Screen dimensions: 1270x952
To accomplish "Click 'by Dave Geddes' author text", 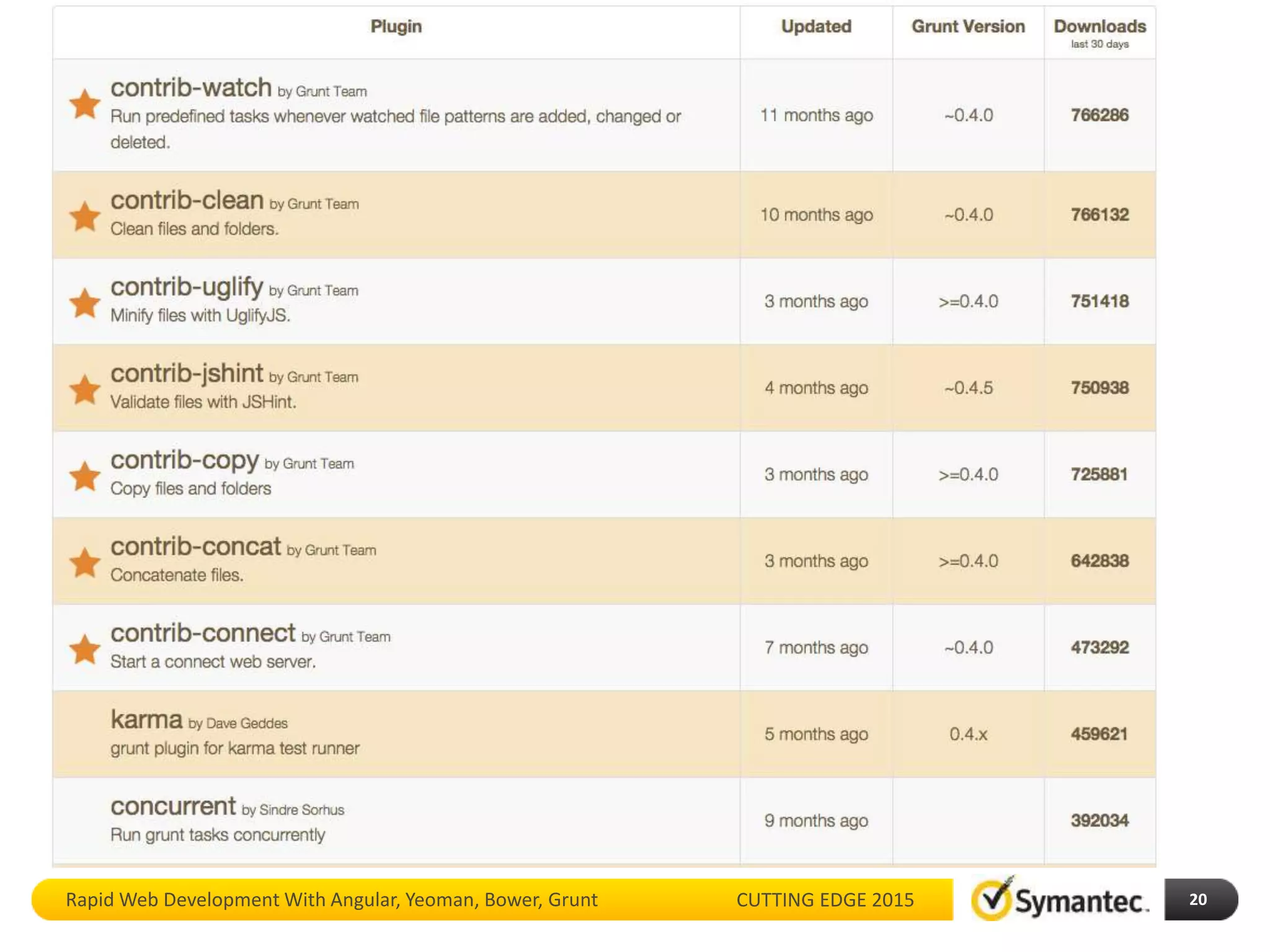I will (x=238, y=723).
